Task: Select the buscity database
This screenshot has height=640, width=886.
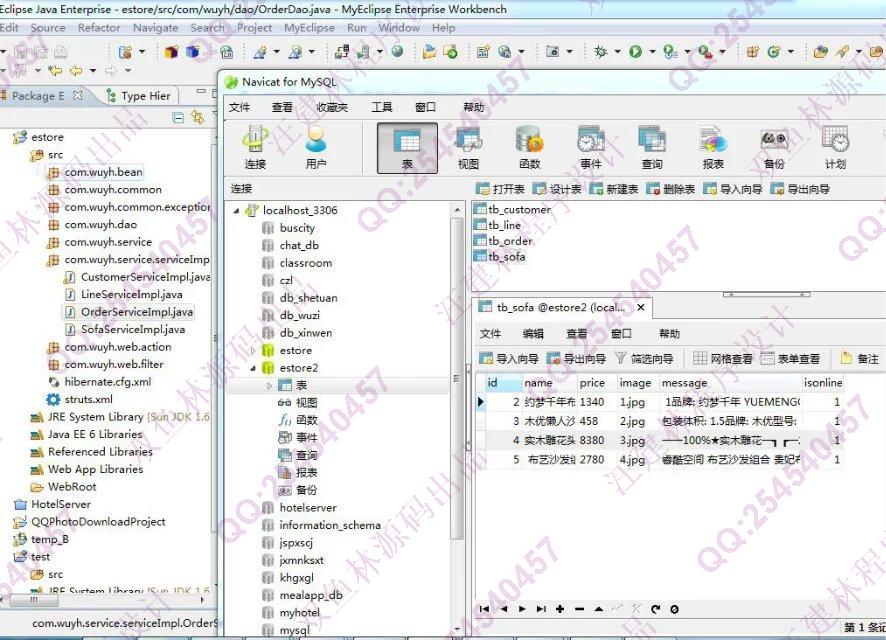Action: coord(288,228)
